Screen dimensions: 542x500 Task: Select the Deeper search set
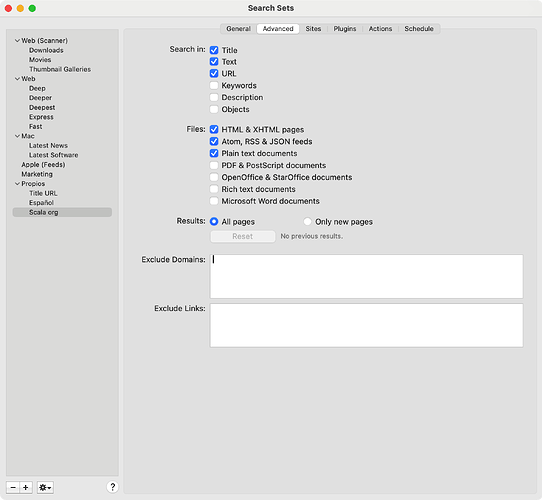point(40,98)
